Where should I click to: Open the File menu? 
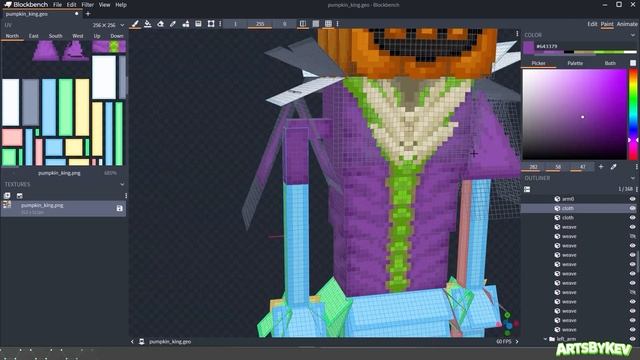(57, 4)
